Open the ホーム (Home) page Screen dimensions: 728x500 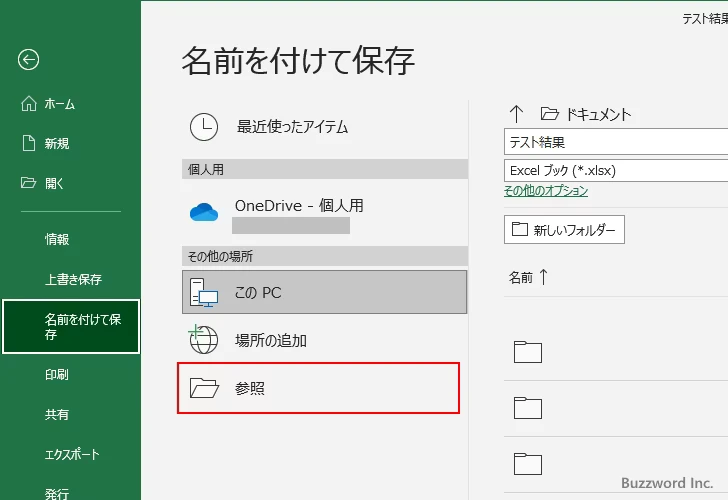coord(59,104)
